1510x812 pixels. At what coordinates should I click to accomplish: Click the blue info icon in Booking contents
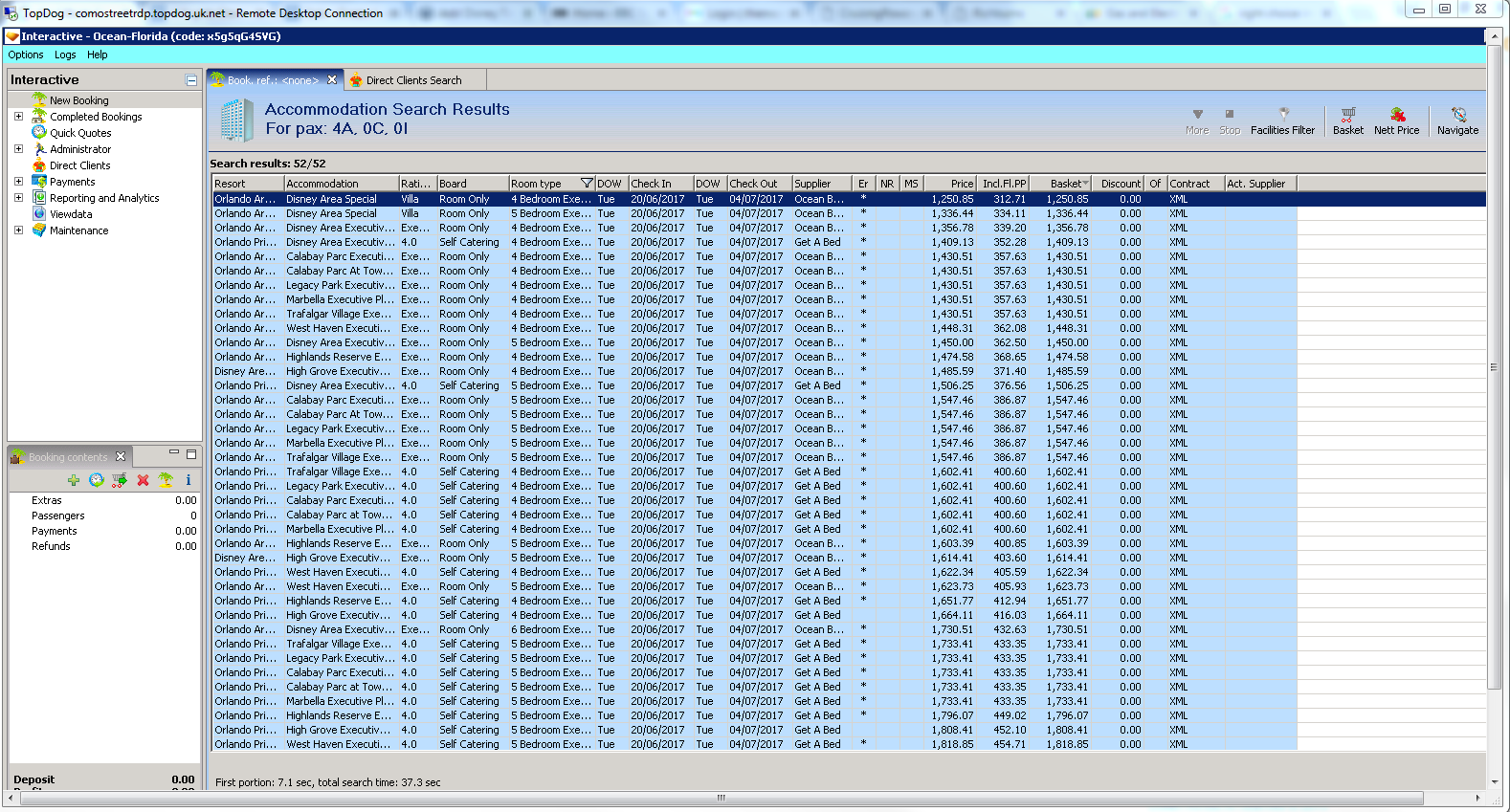(189, 480)
